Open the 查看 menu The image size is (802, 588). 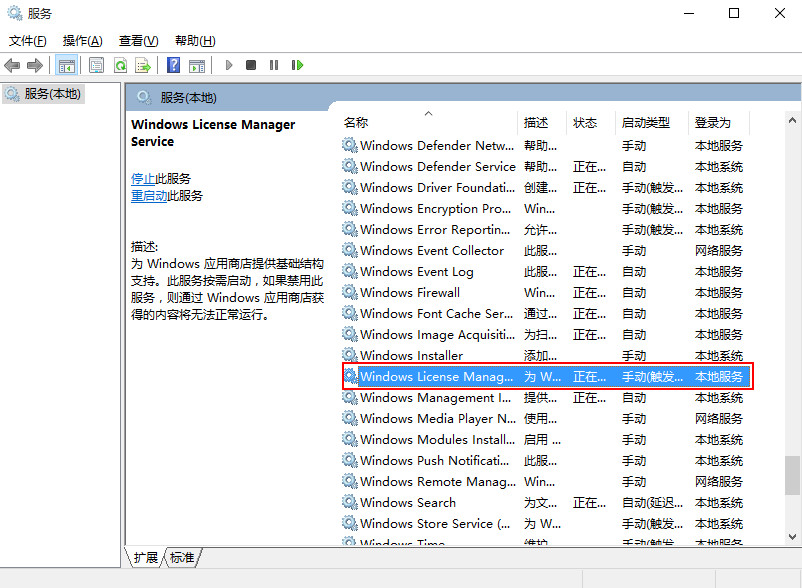tap(138, 40)
